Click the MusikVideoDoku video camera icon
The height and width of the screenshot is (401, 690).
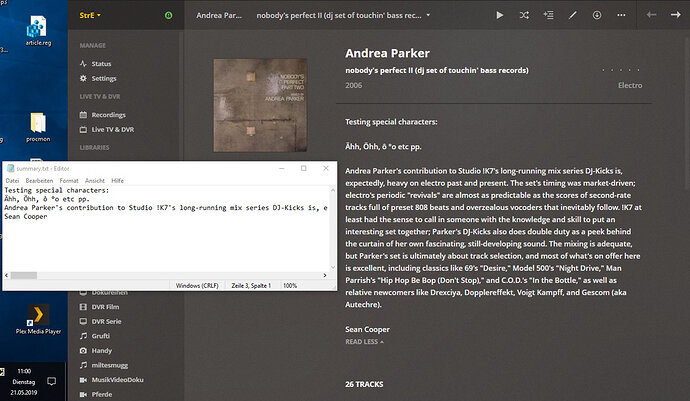(x=83, y=380)
